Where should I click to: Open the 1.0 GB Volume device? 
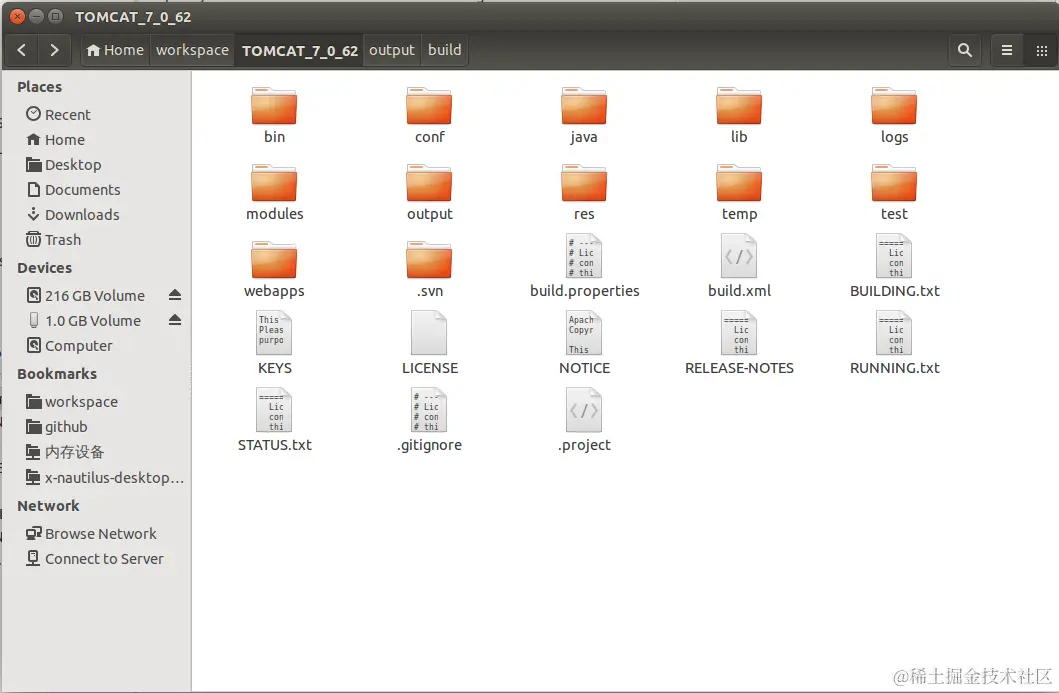(86, 321)
